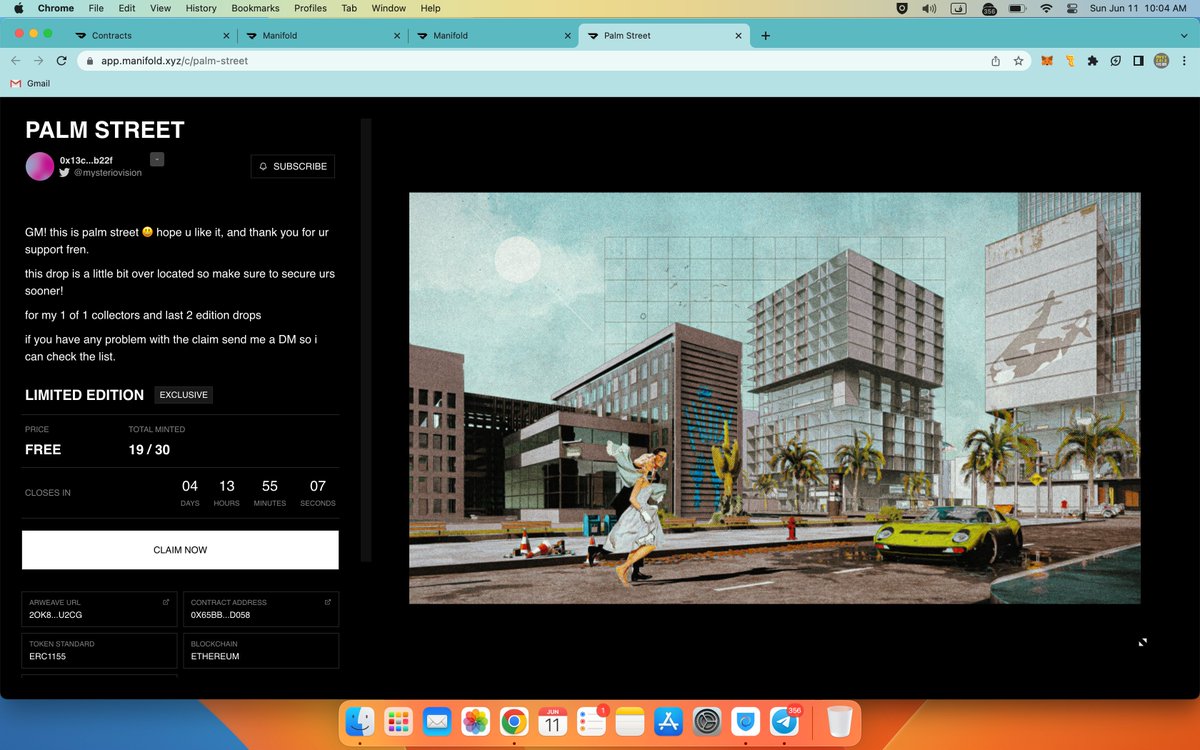The width and height of the screenshot is (1200, 750).
Task: Click the EXCLUSIVE badge
Action: (184, 395)
